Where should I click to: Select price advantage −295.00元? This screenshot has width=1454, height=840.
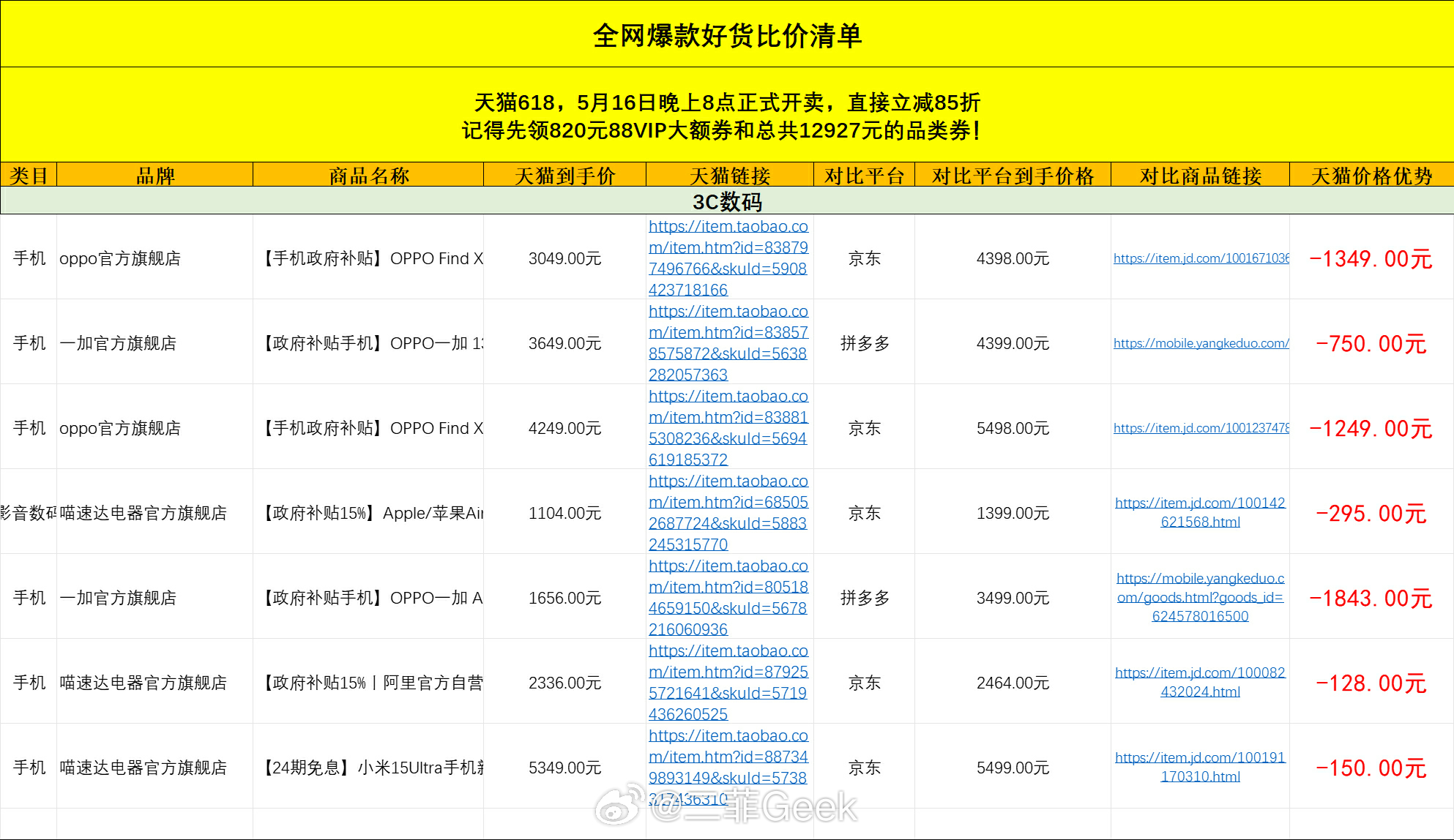point(1371,513)
